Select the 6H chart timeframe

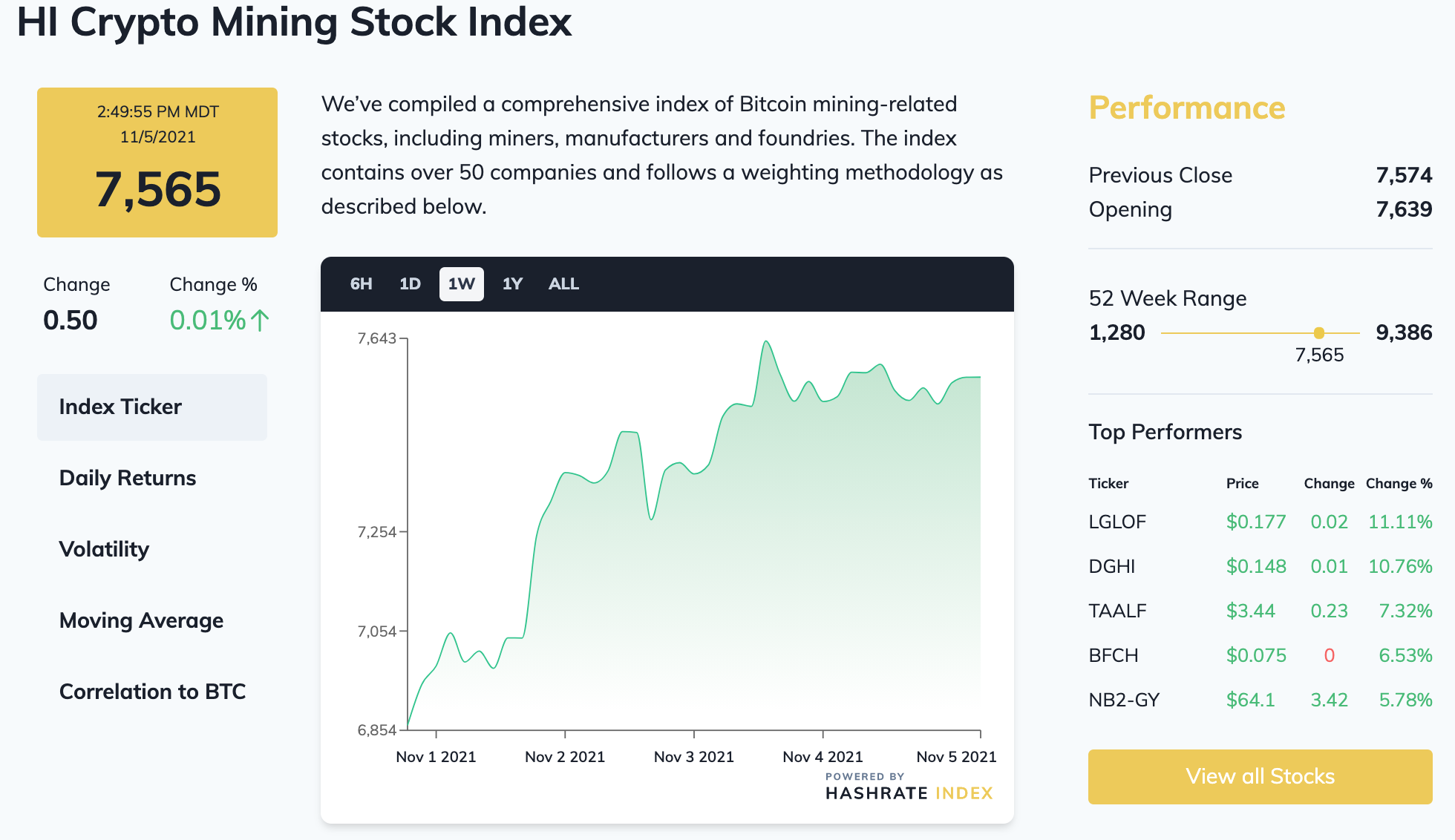click(361, 284)
